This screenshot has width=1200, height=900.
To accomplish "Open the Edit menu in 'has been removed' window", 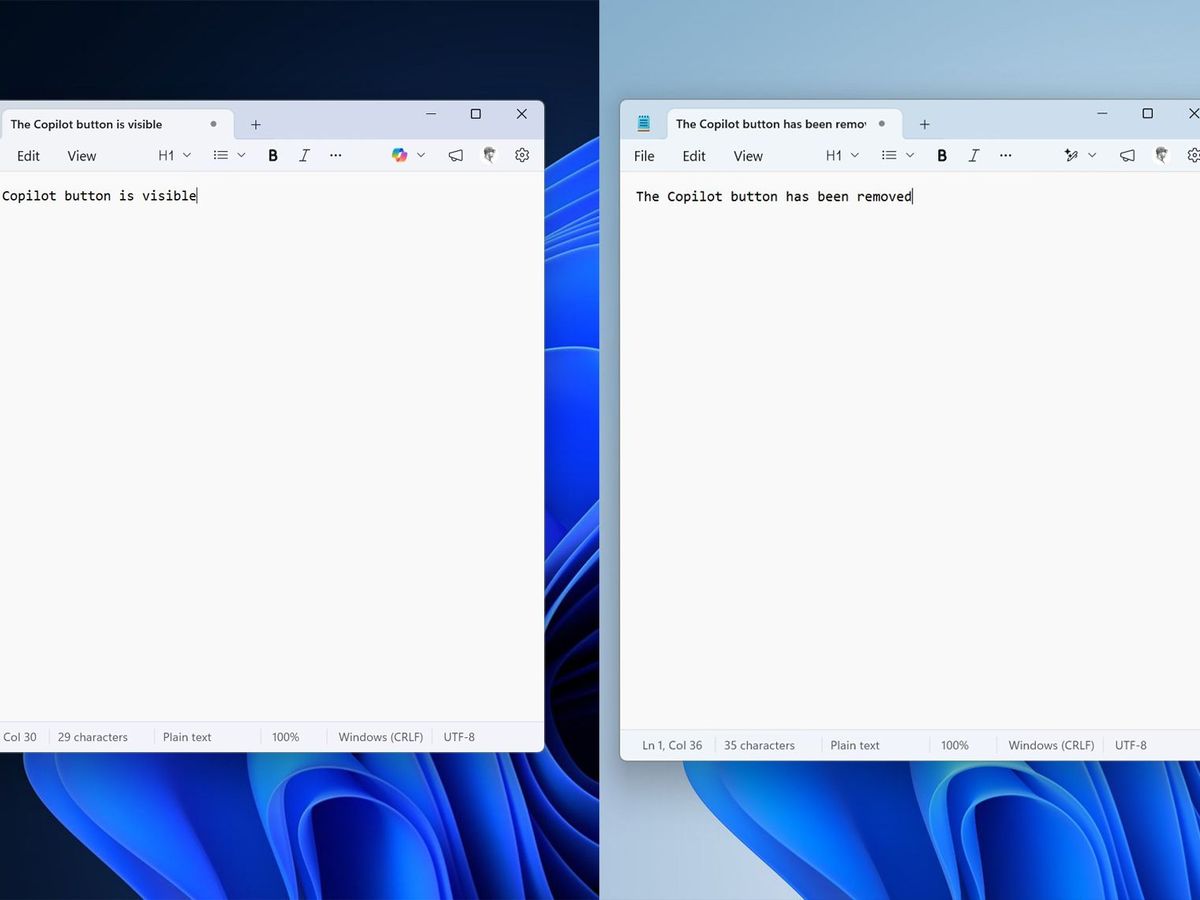I will coord(694,156).
